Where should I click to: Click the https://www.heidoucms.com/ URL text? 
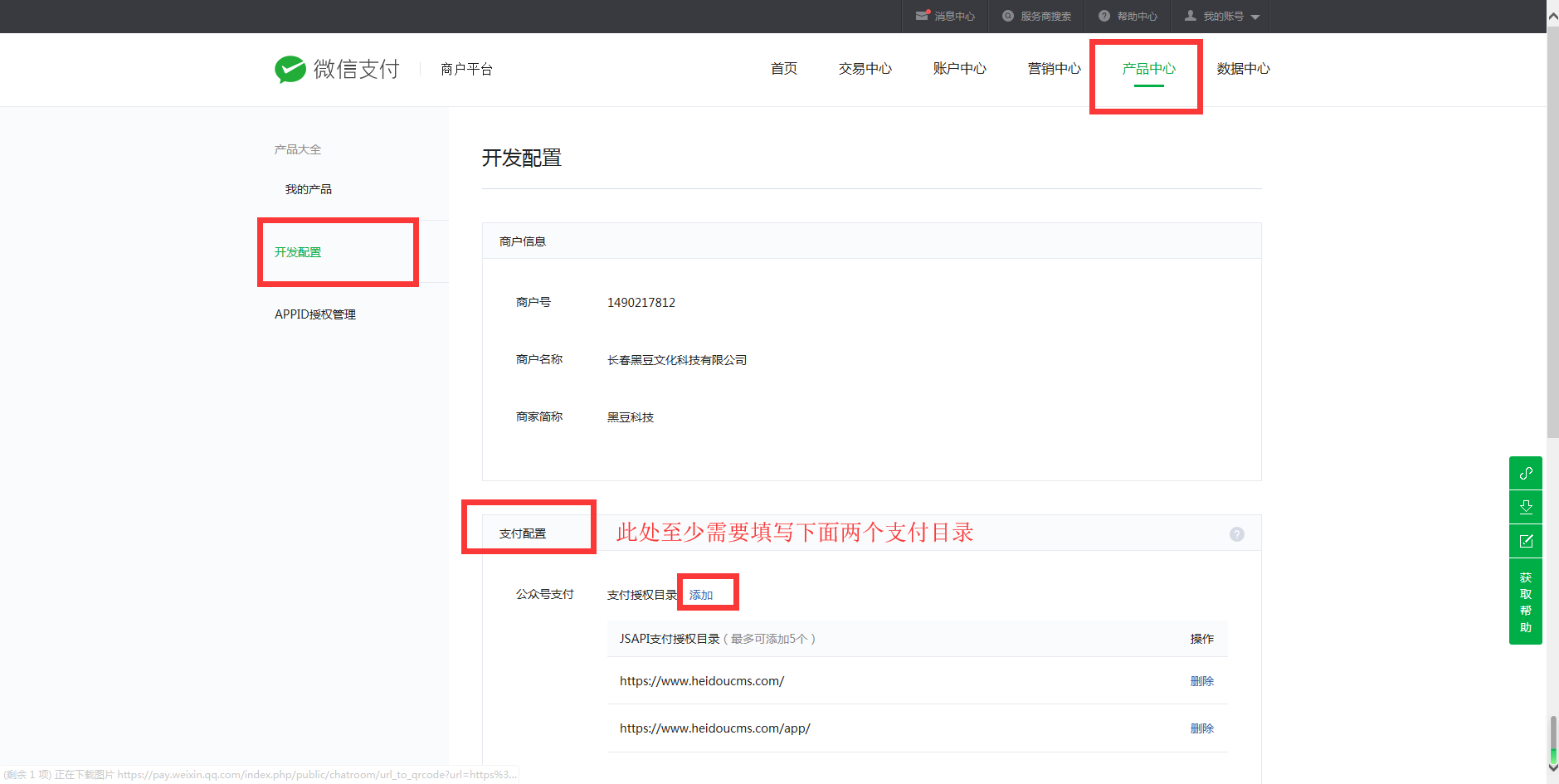(702, 681)
